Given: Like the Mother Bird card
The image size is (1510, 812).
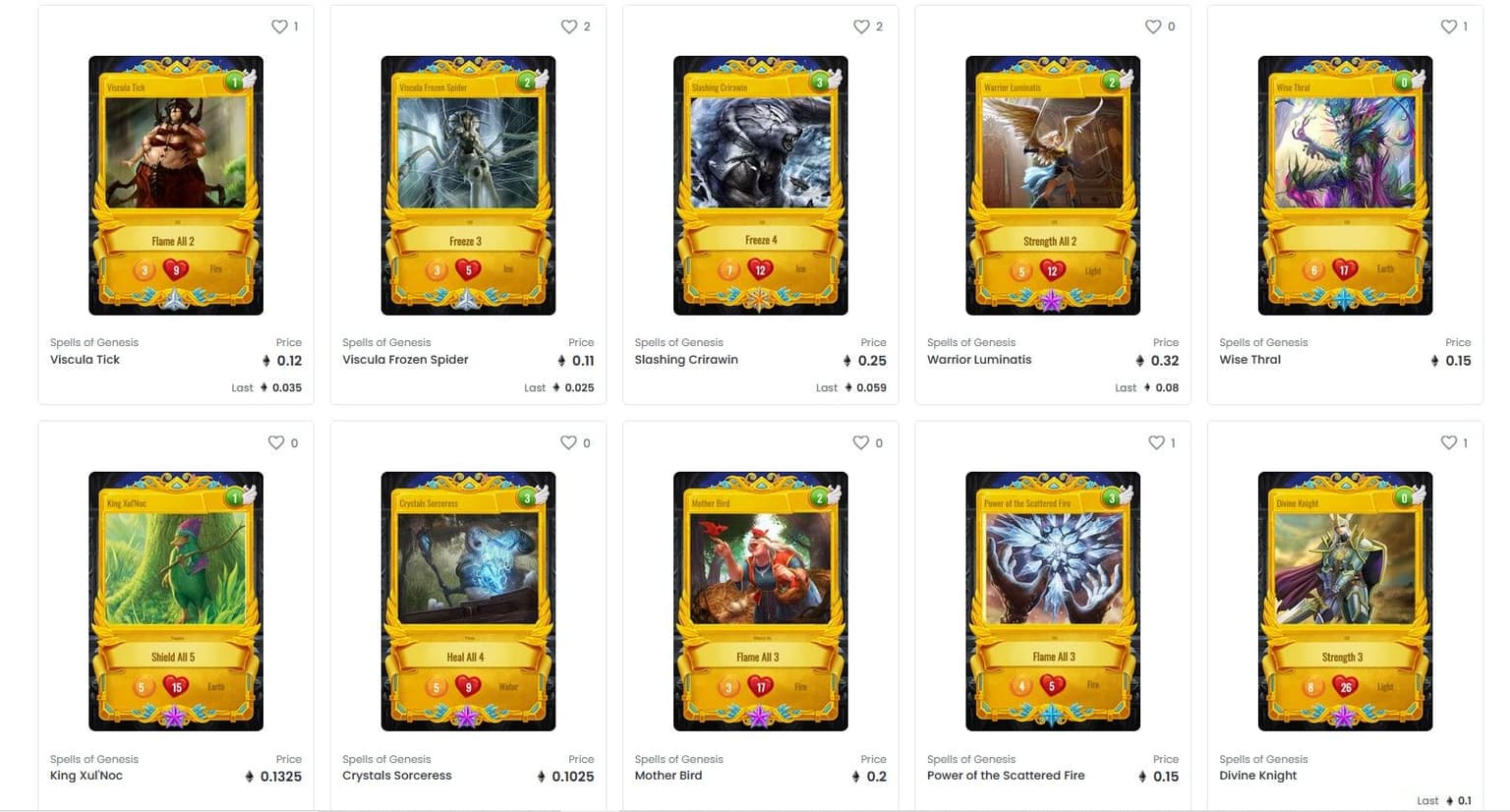Looking at the screenshot, I should 860,442.
